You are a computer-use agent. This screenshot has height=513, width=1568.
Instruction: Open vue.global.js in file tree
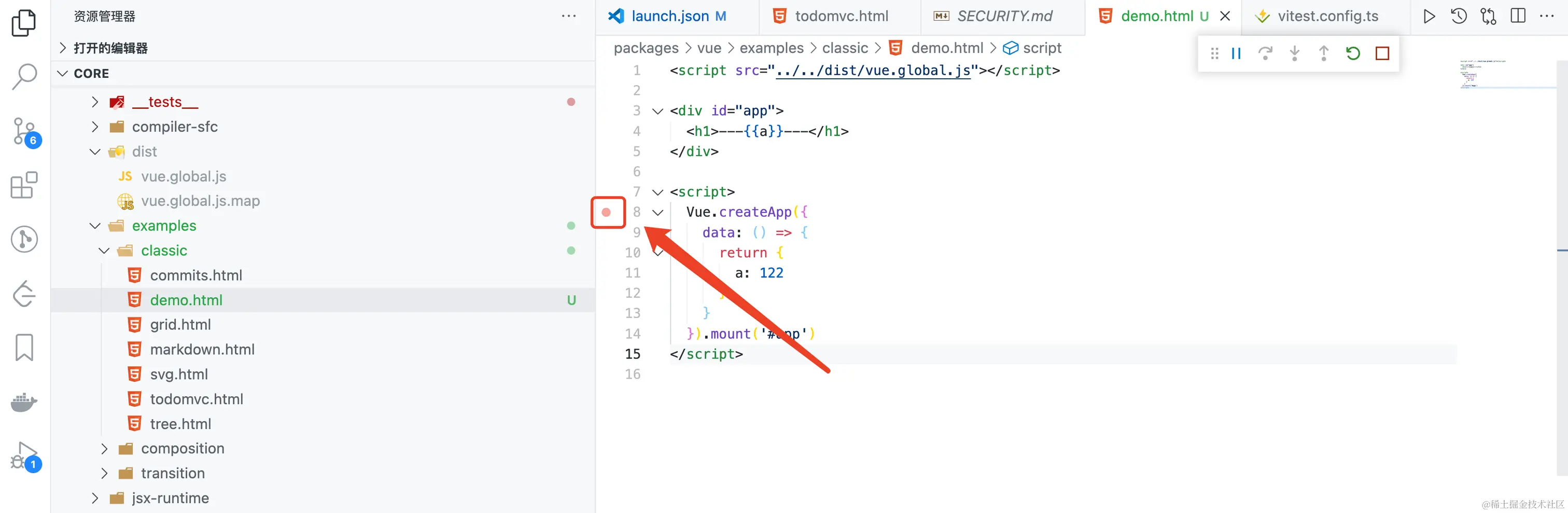[323, 177]
